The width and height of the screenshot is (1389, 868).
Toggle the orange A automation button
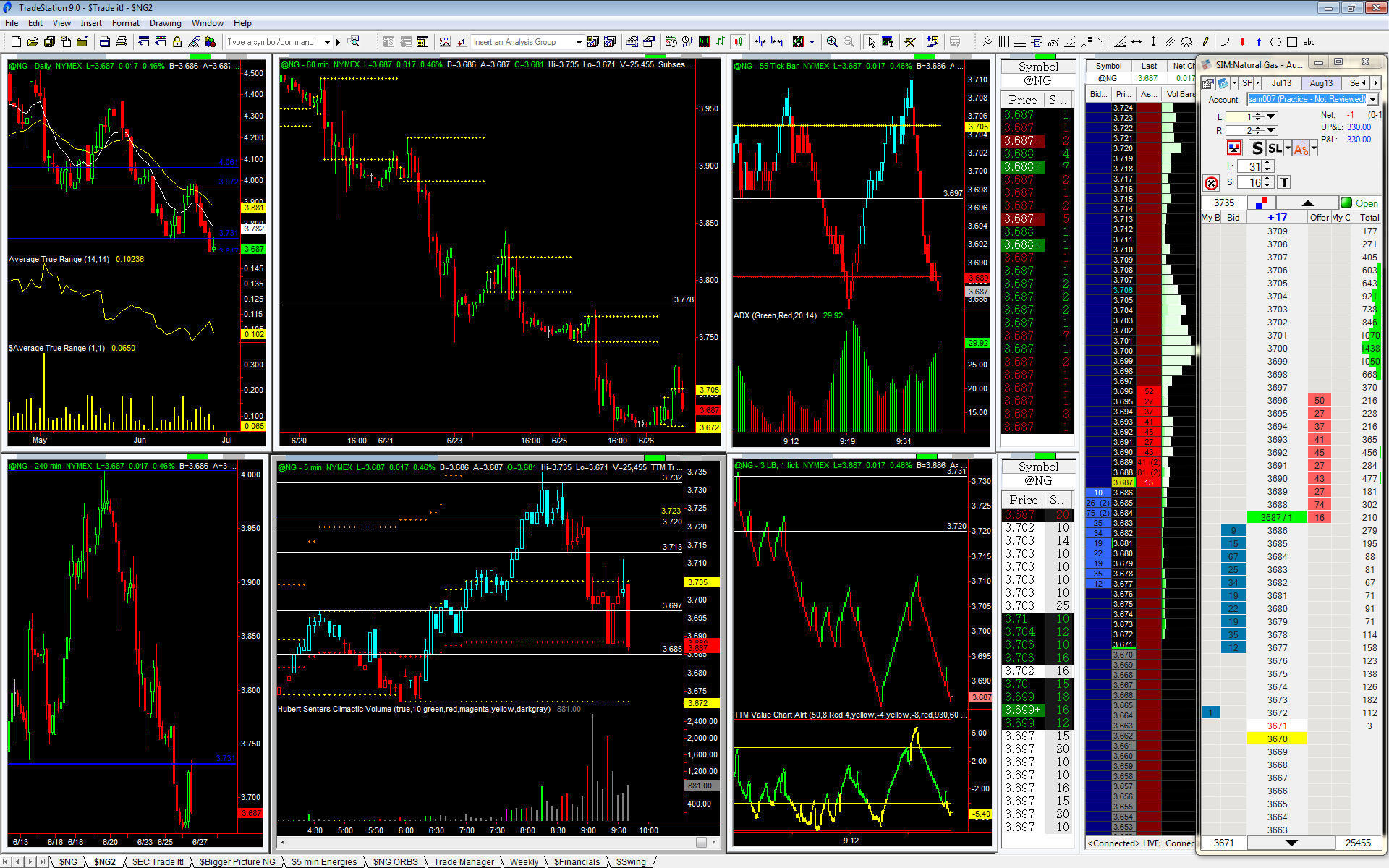click(1300, 148)
